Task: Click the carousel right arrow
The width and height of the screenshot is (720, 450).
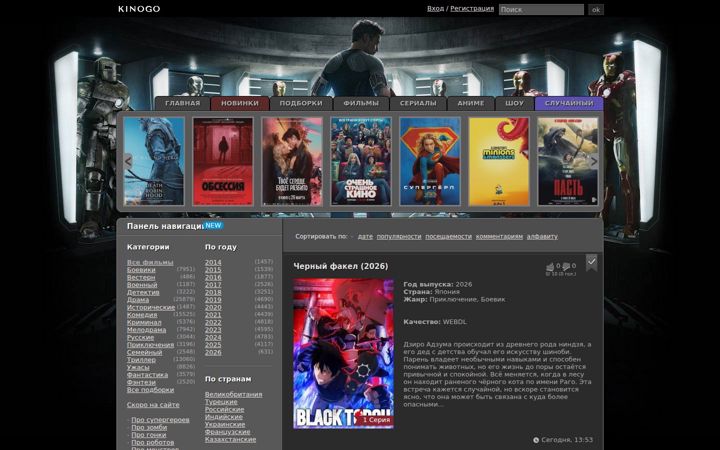Action: pyautogui.click(x=594, y=161)
